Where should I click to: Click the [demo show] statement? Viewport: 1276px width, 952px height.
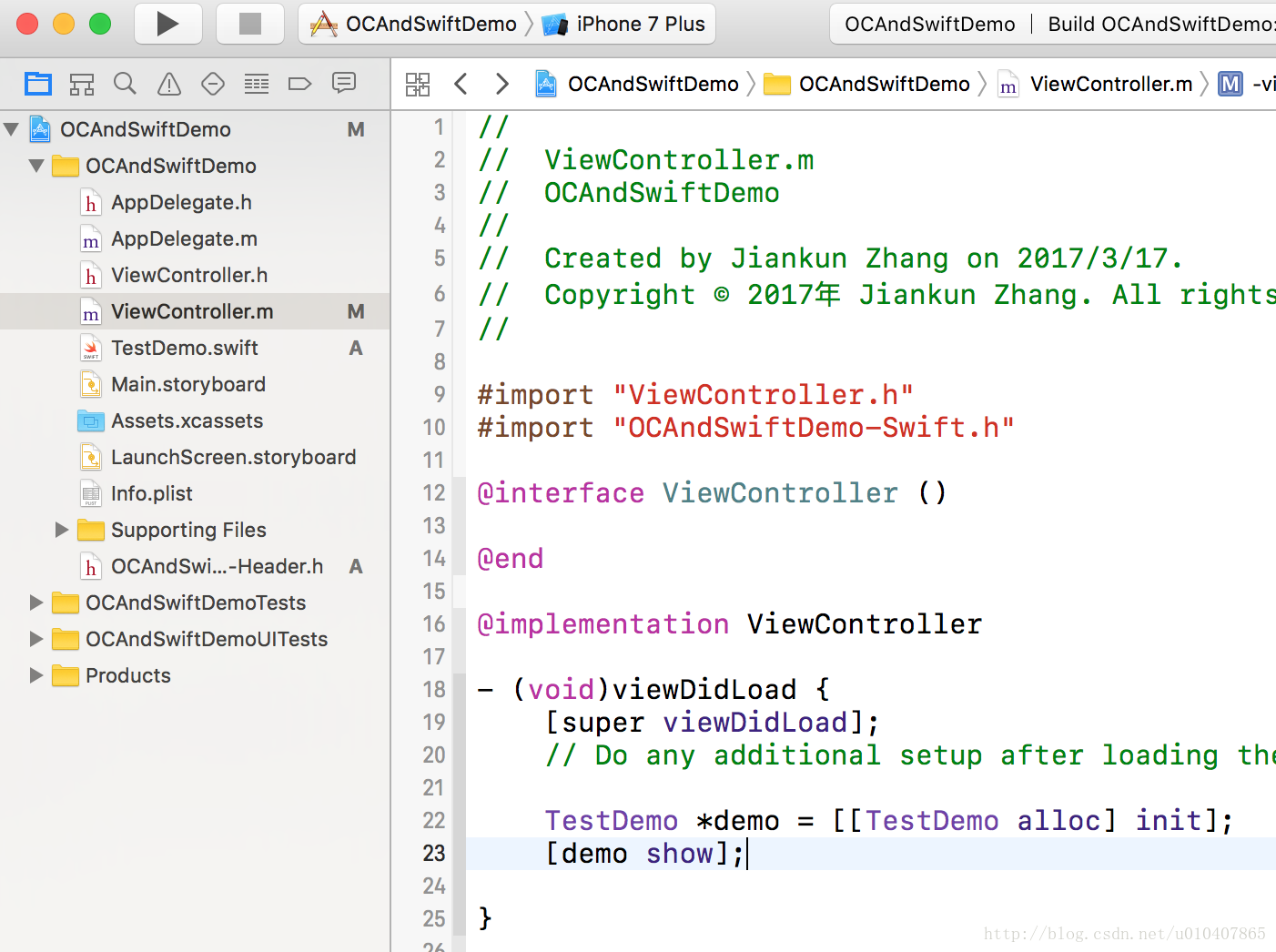point(645,854)
